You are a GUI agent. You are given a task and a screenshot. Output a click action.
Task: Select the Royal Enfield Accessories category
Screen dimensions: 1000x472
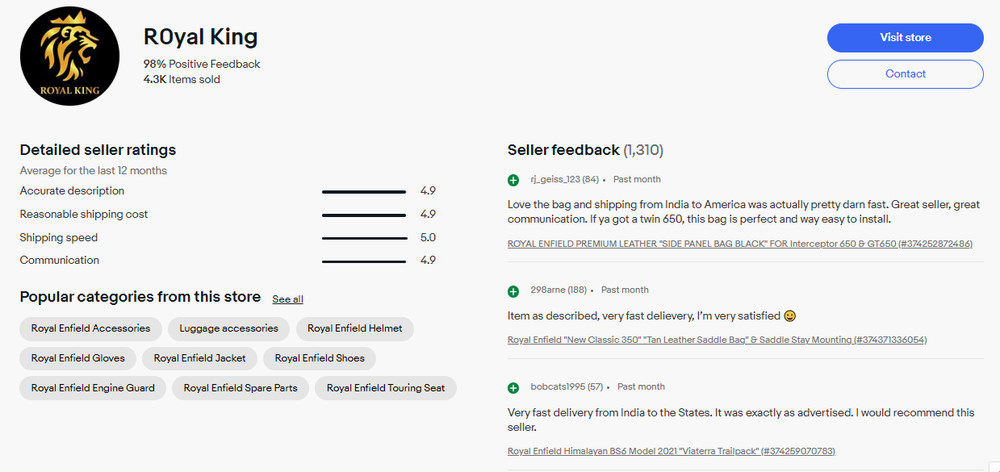91,328
